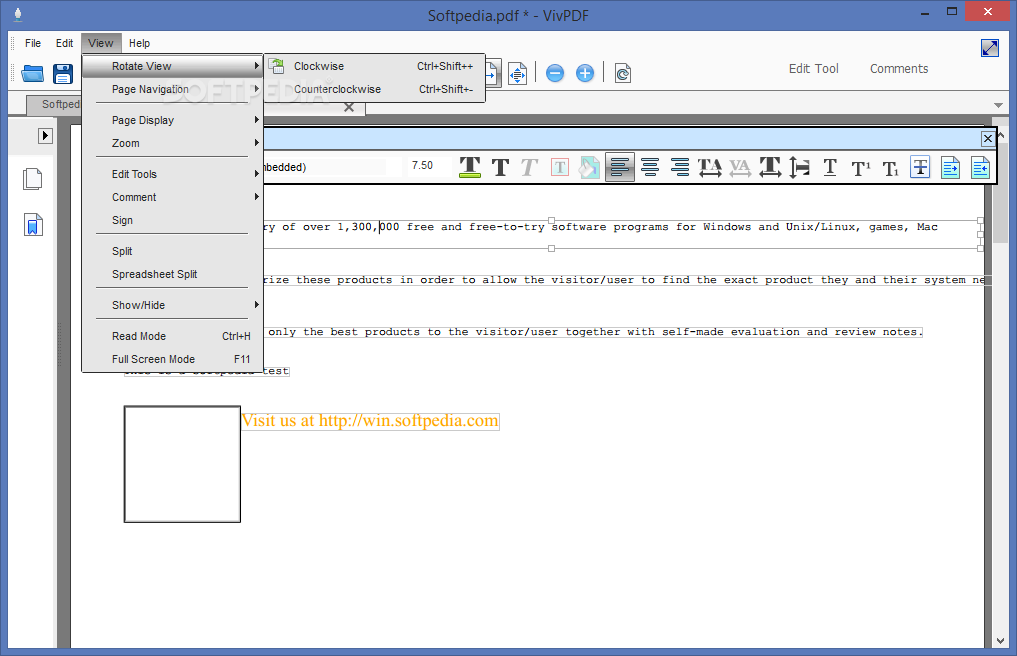Screen dimensions: 1017x656
Task: Enter Full Screen Mode from menu
Action: pyautogui.click(x=173, y=359)
